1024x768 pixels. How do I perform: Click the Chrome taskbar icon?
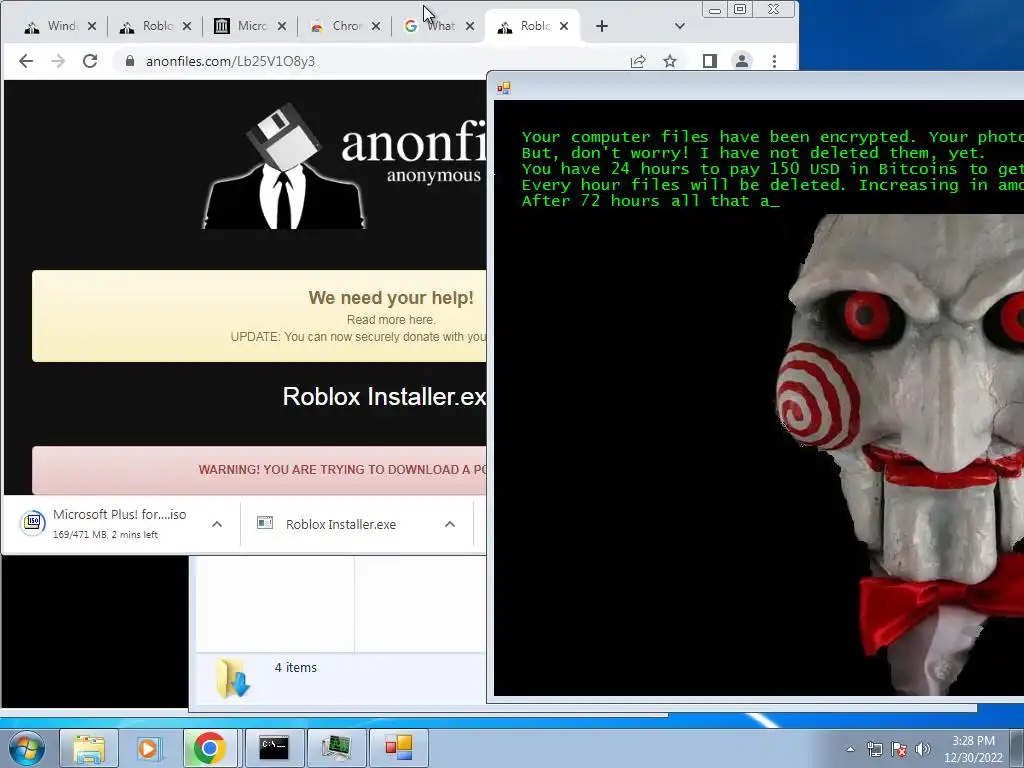coord(209,748)
